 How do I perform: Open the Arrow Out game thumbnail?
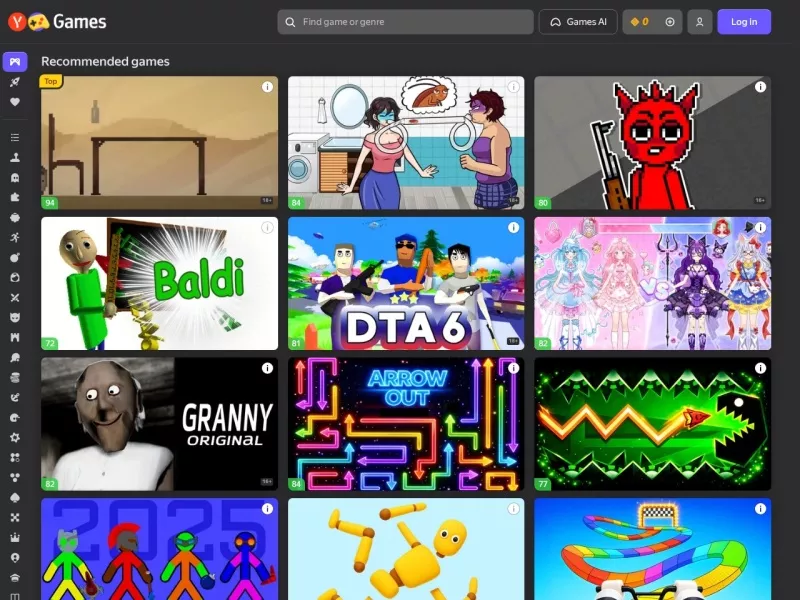pos(406,424)
